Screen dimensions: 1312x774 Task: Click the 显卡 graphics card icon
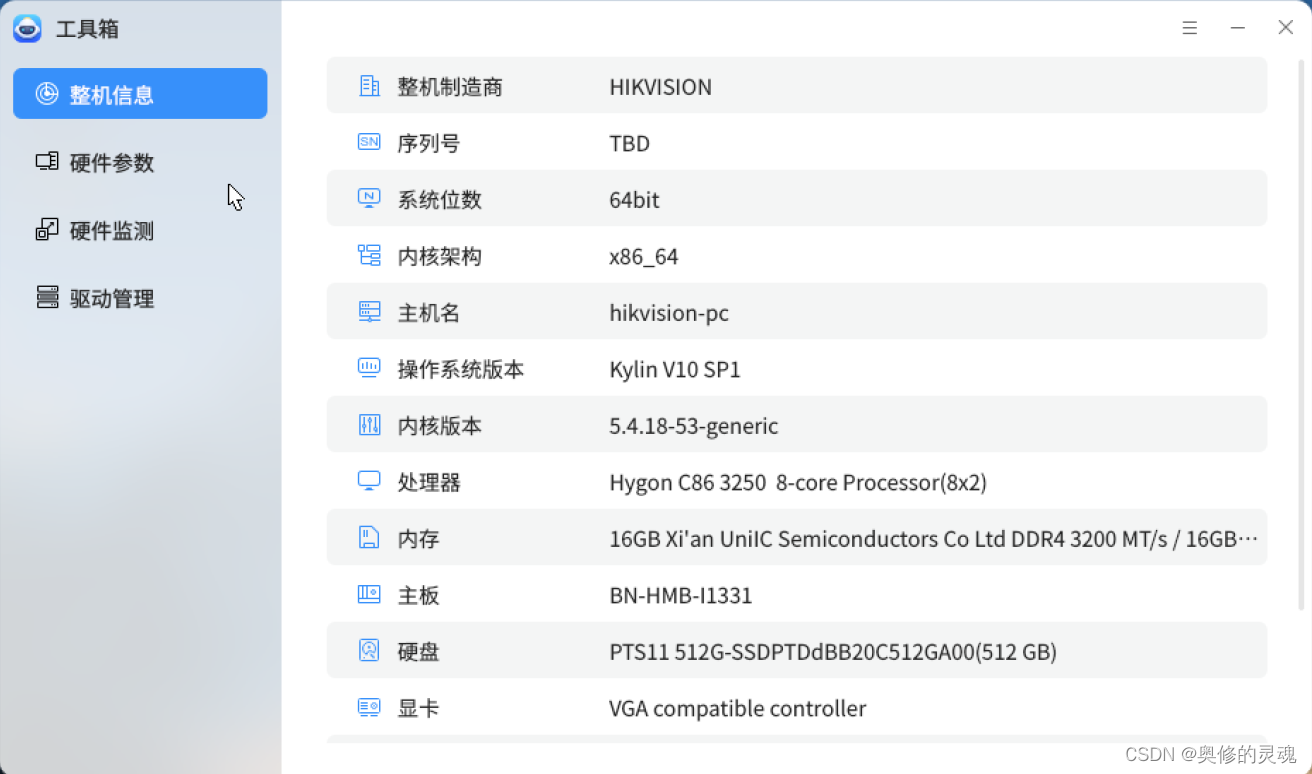(369, 708)
